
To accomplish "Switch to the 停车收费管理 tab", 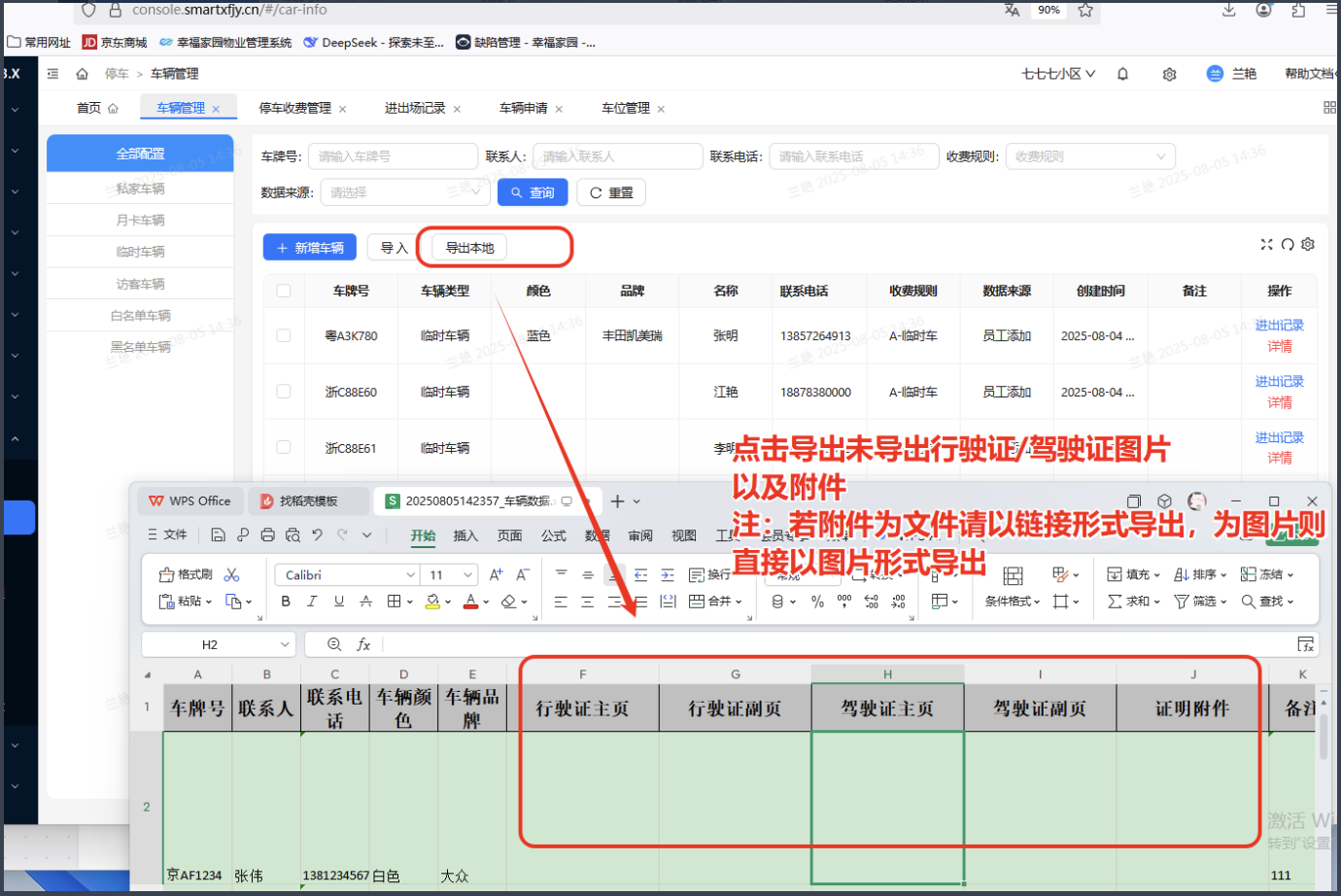I will [295, 108].
